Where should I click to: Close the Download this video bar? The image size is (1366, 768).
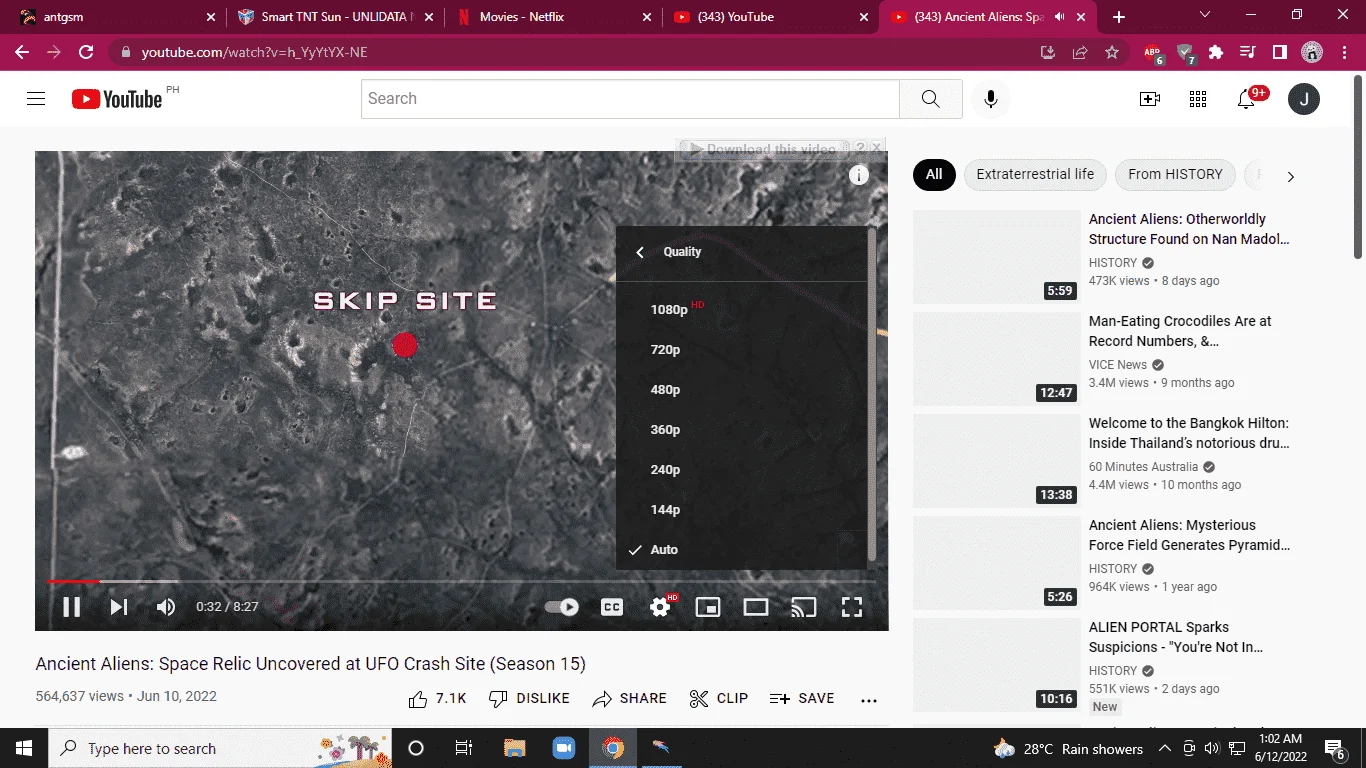877,148
